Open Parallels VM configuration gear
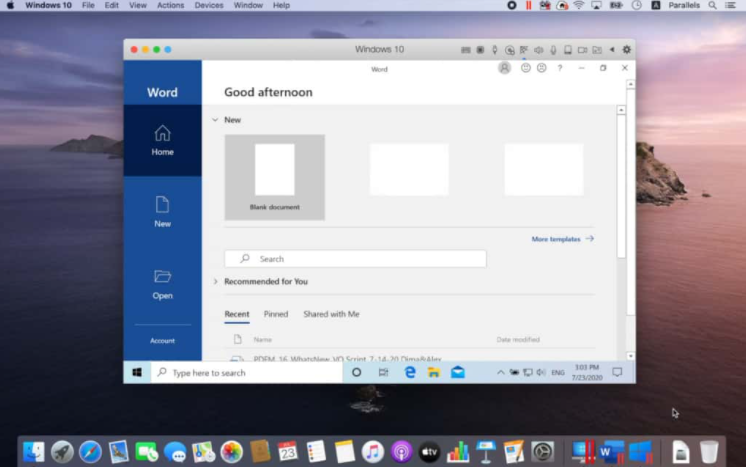Viewport: 746px width, 467px height. coord(627,49)
